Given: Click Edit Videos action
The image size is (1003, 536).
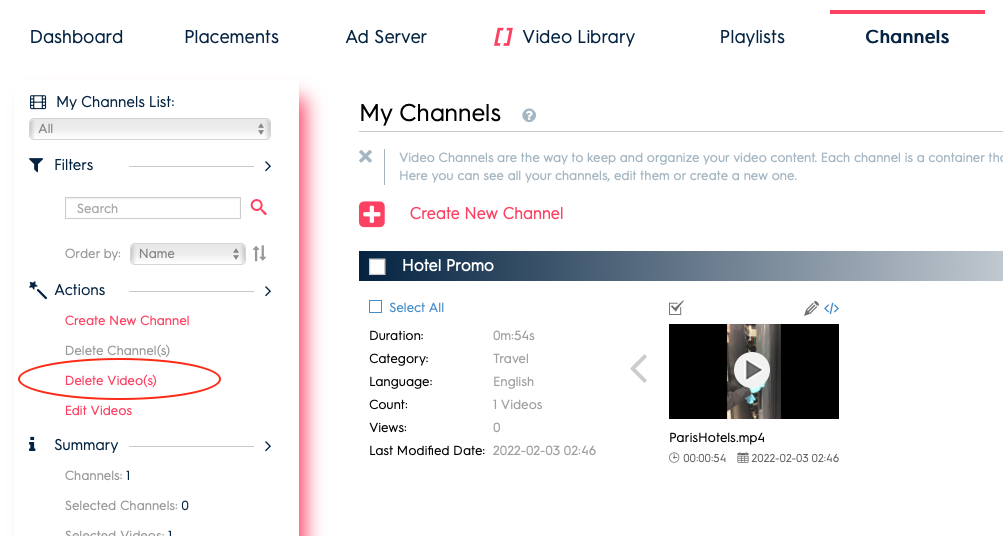Looking at the screenshot, I should (x=99, y=411).
